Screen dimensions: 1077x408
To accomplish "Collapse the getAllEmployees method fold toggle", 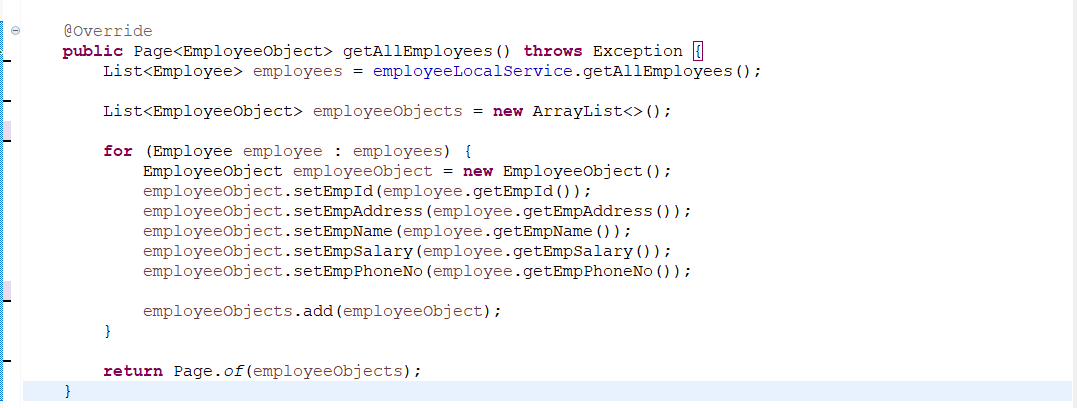I will point(15,30).
